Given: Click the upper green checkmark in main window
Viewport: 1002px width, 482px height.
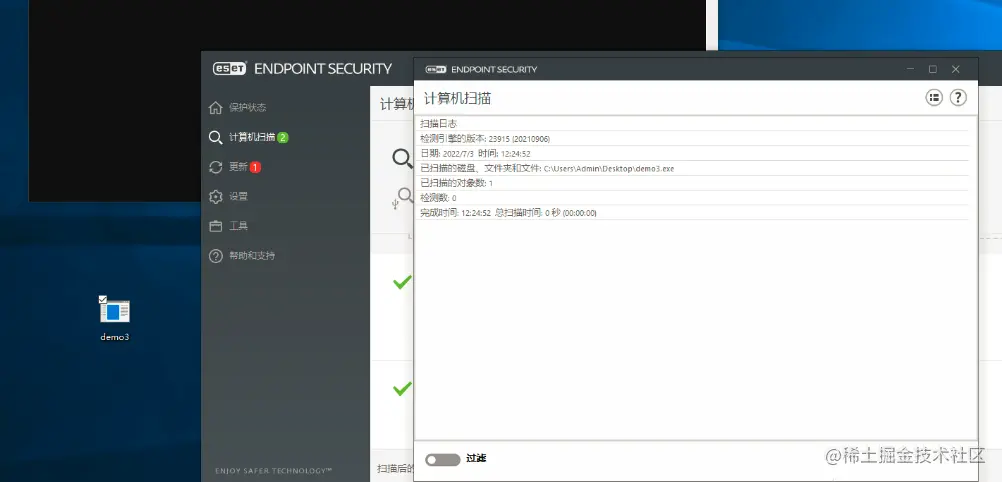Looking at the screenshot, I should [x=402, y=281].
